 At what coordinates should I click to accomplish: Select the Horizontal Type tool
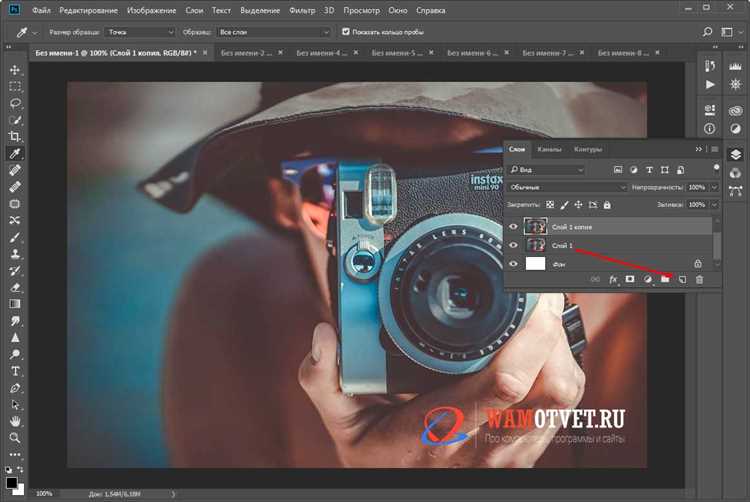(15, 371)
